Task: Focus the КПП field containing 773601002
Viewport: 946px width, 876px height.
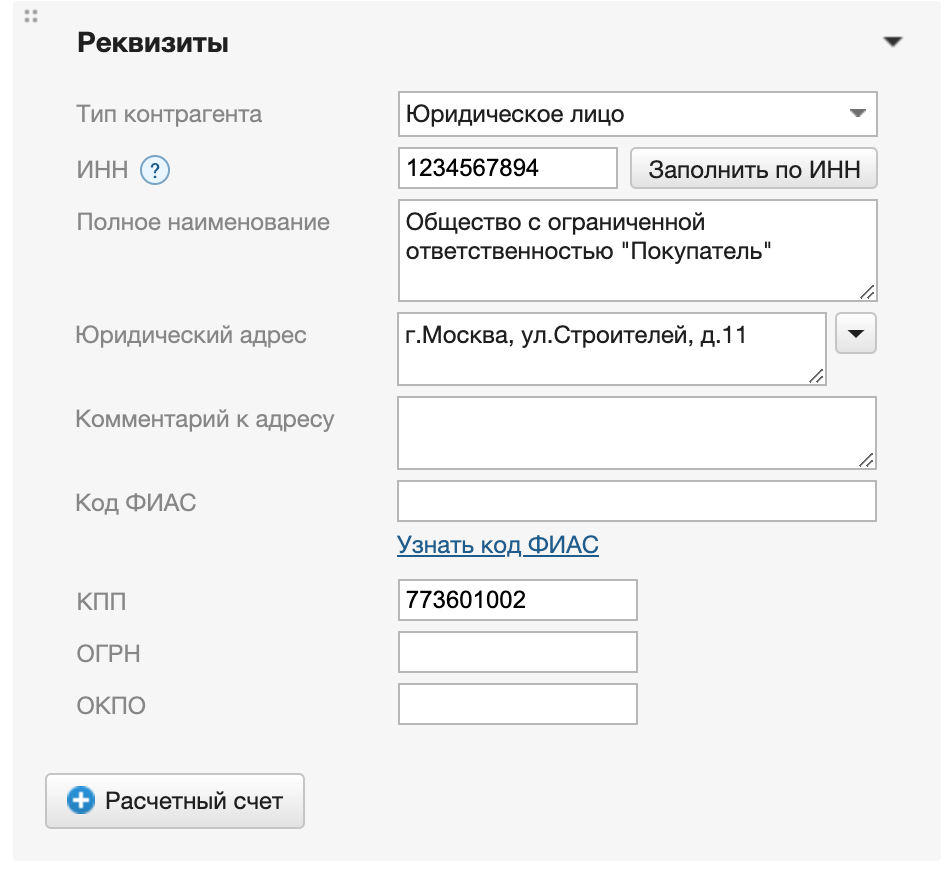Action: pos(517,600)
